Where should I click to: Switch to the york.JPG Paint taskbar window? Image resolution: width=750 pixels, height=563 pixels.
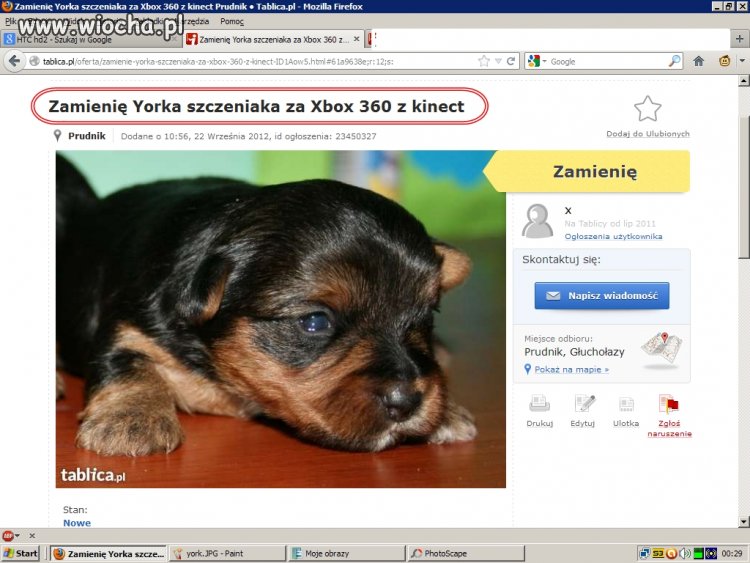coord(227,553)
